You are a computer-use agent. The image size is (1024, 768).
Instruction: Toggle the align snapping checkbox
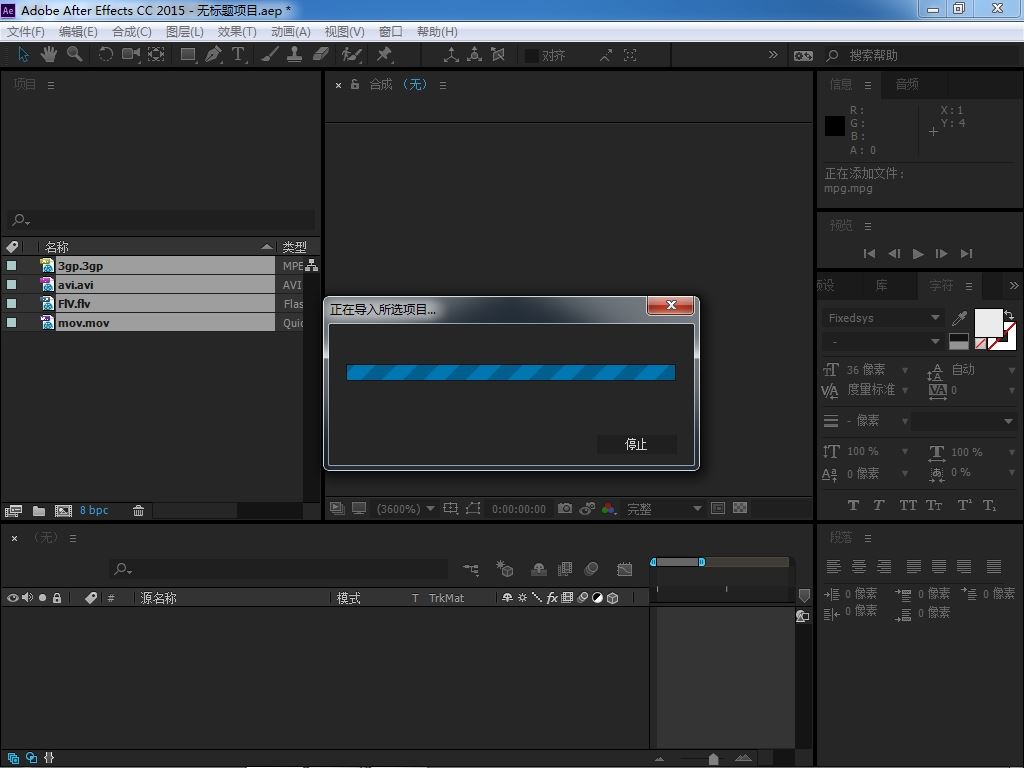click(x=532, y=56)
